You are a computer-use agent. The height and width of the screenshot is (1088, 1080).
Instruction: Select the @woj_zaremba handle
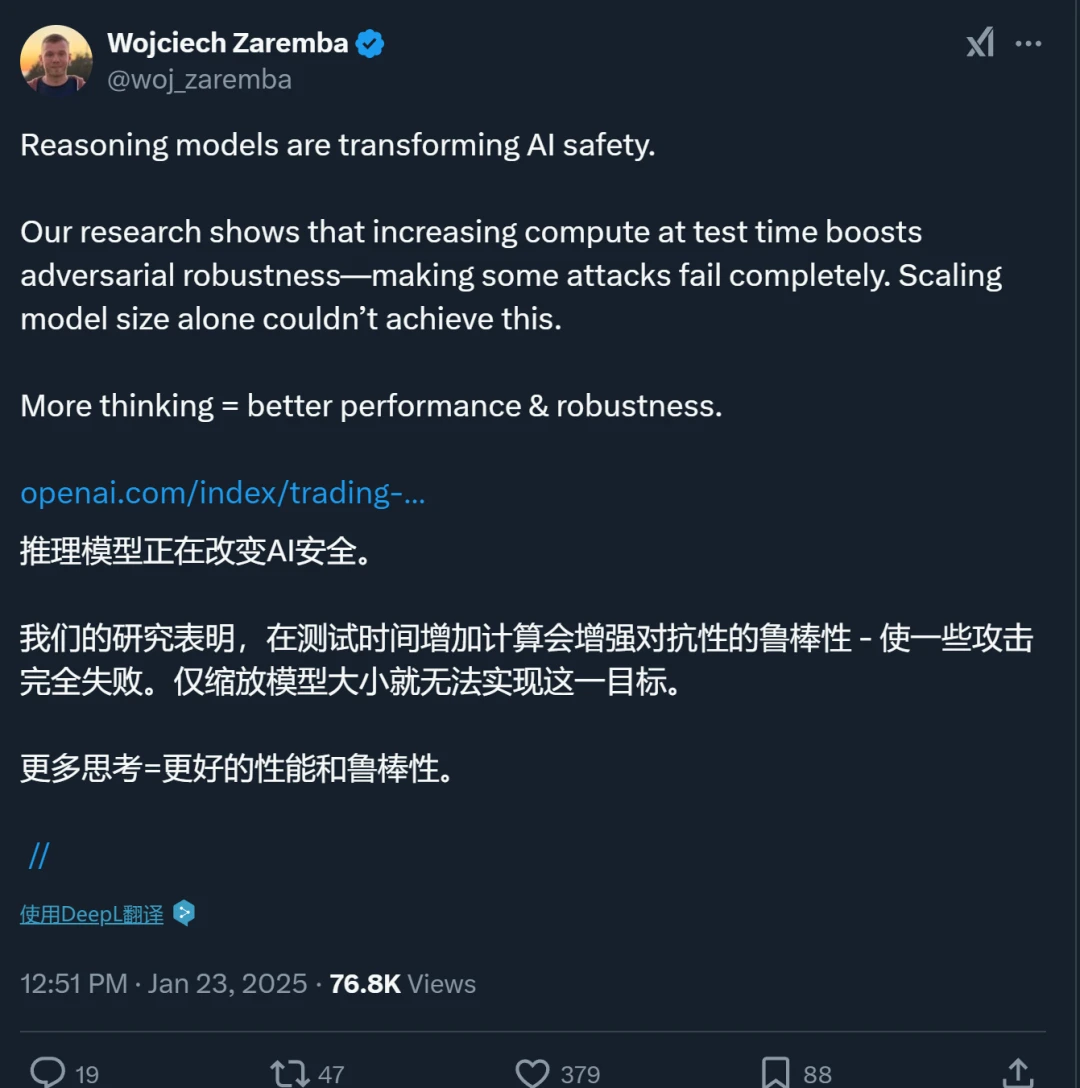pos(200,79)
